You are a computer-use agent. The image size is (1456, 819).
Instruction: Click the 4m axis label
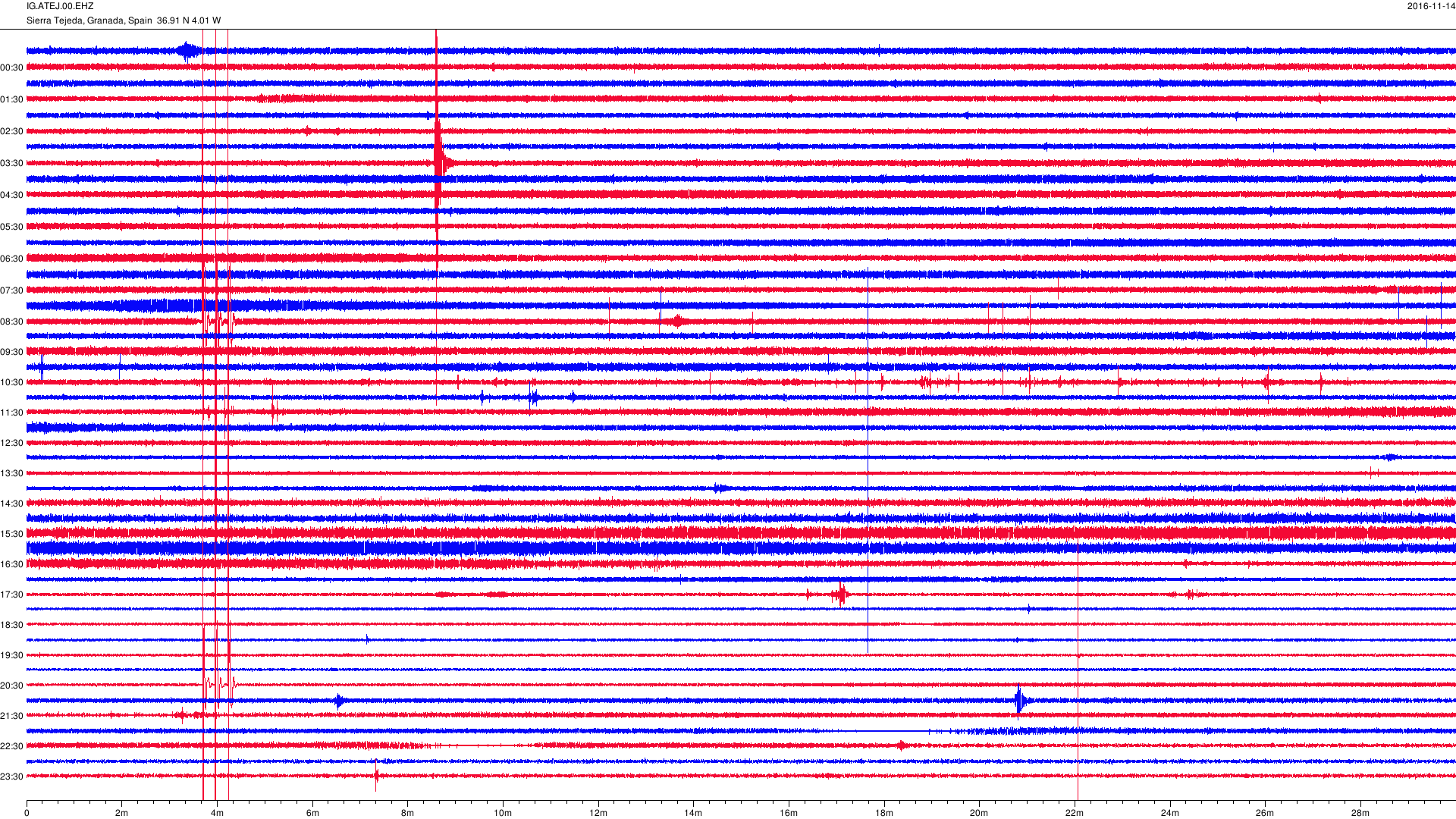[217, 813]
